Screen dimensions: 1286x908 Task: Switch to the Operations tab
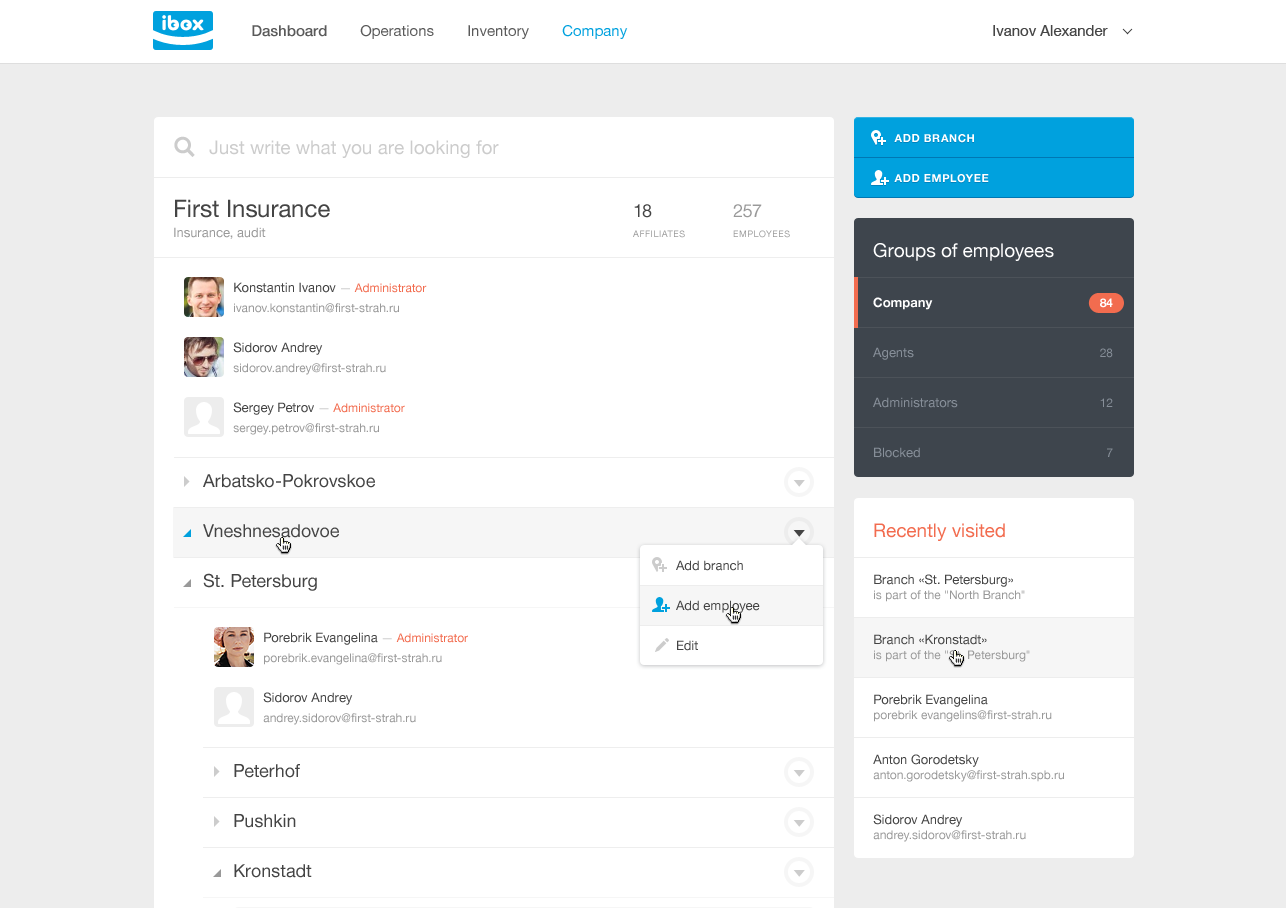tap(397, 31)
